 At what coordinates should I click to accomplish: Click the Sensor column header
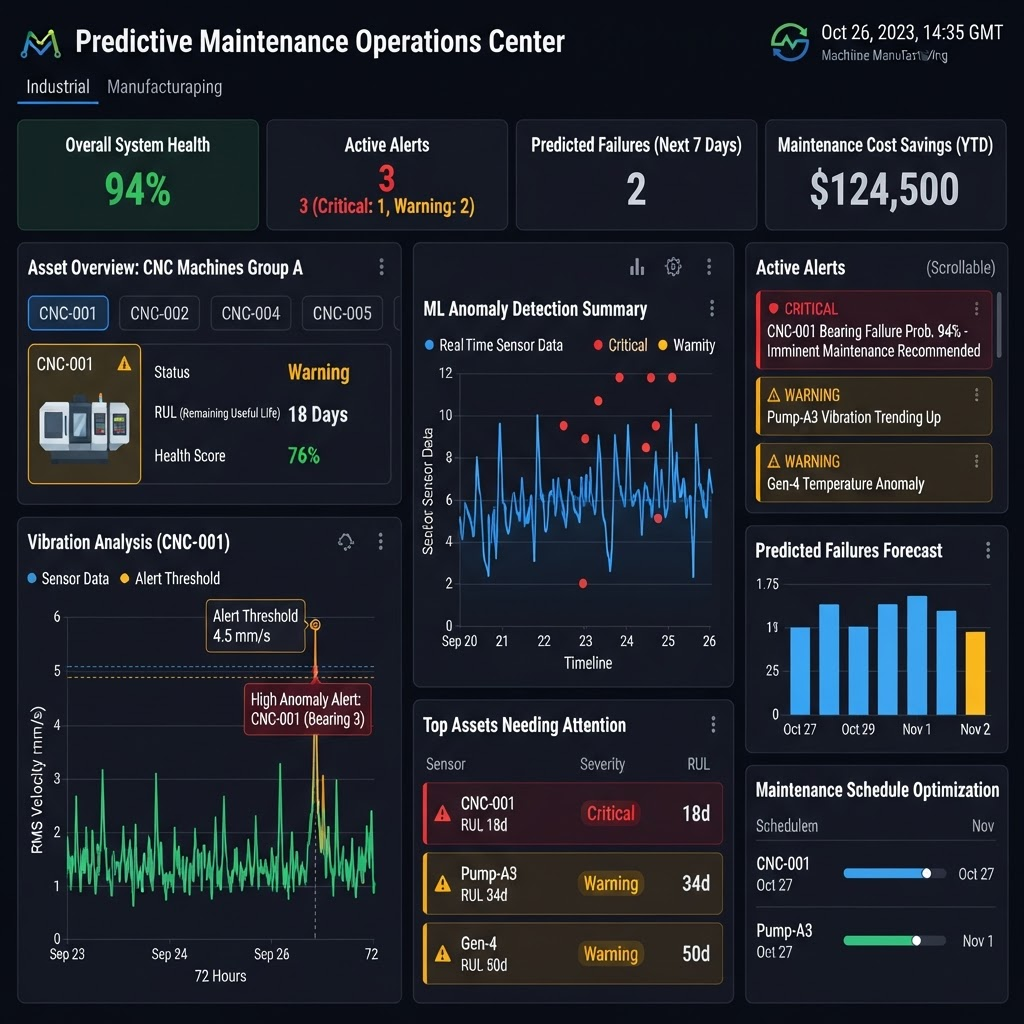click(x=445, y=763)
